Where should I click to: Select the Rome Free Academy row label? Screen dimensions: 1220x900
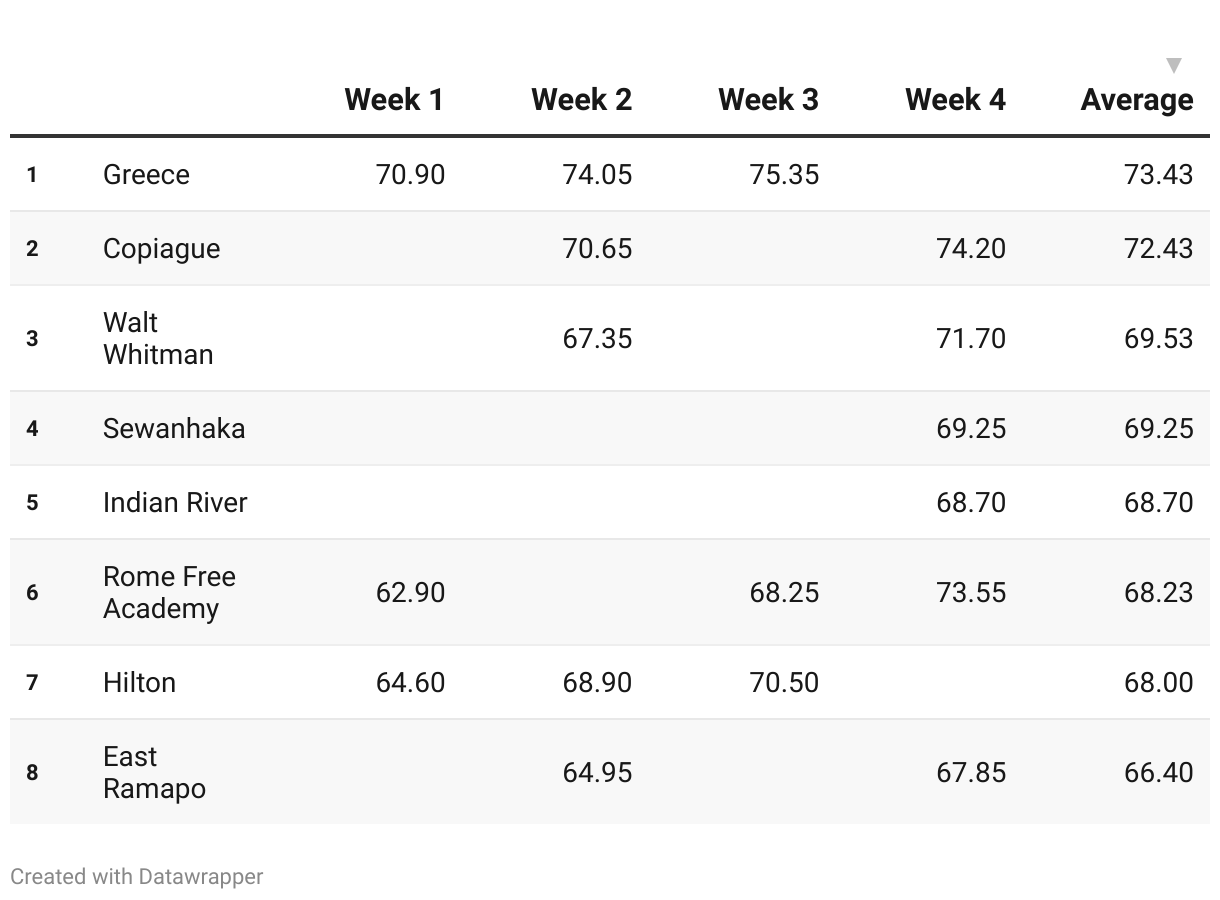click(x=169, y=592)
